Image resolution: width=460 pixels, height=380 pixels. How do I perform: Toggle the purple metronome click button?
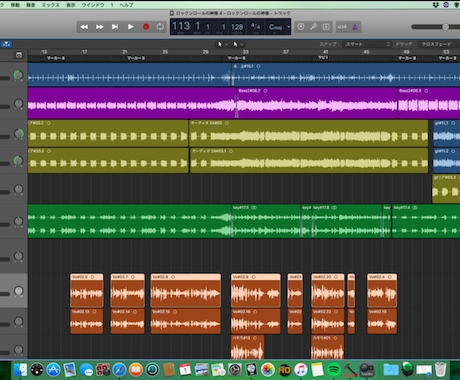pyautogui.click(x=355, y=27)
